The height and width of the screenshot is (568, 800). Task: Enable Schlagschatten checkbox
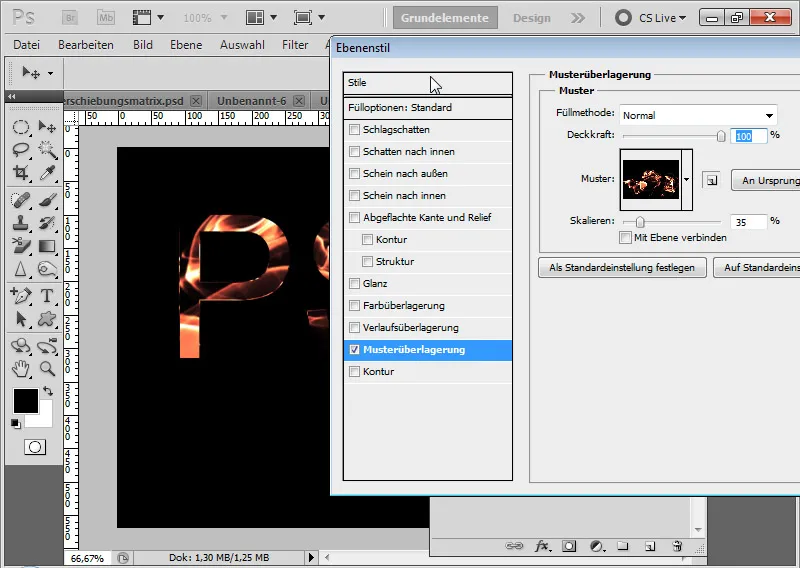tap(355, 130)
